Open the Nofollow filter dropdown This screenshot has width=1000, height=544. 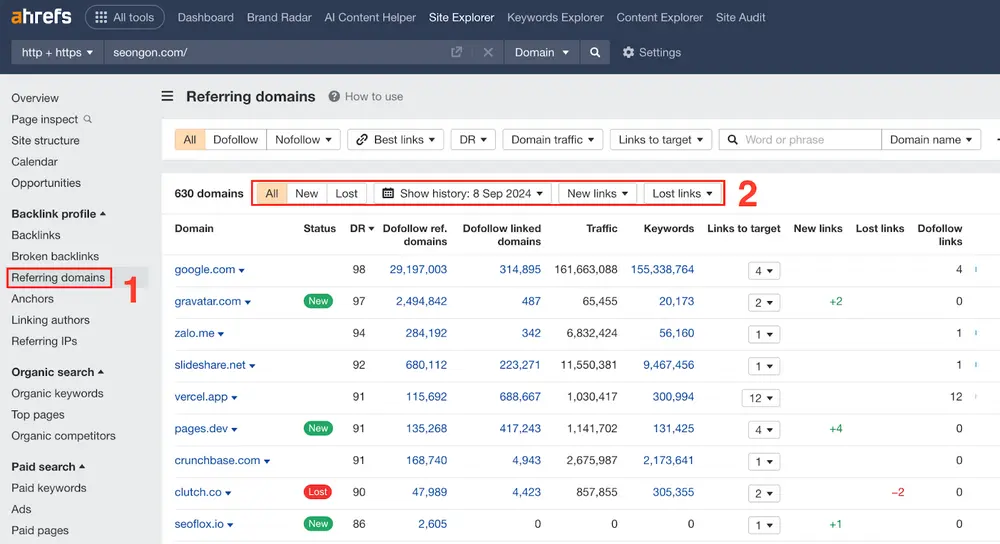[303, 140]
